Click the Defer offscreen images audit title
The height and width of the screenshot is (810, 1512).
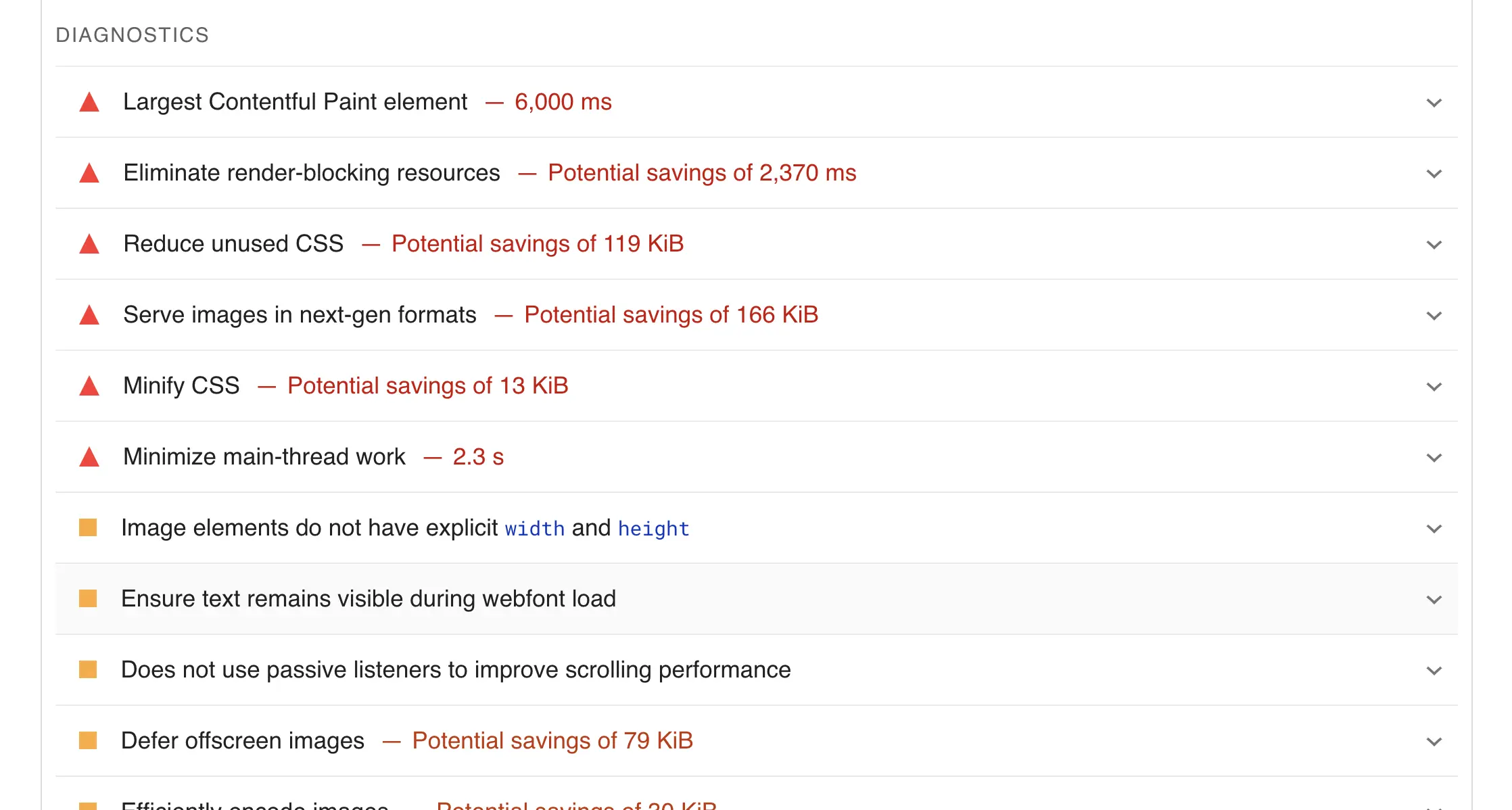(x=242, y=741)
